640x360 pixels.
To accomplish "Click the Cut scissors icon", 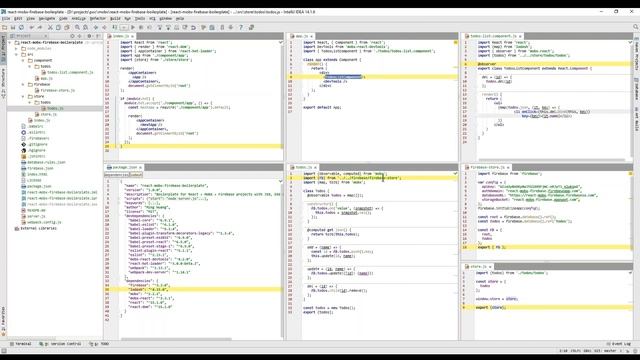I will (x=50, y=27).
